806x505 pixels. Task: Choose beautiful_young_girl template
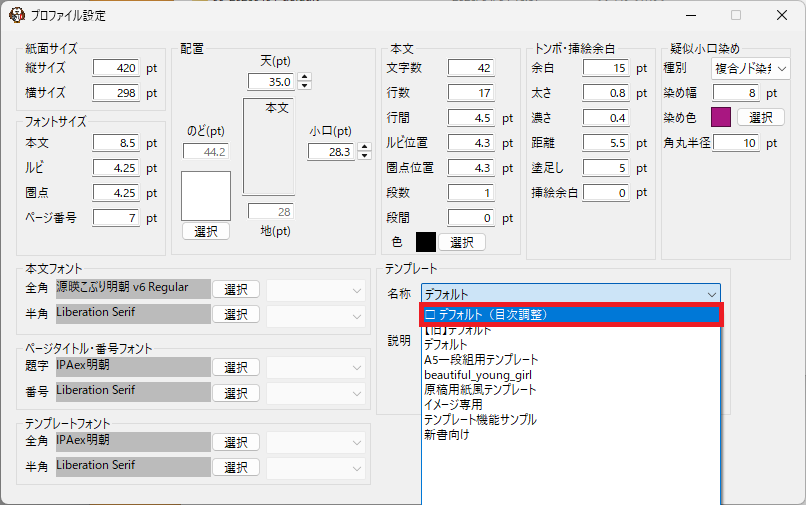(571, 375)
